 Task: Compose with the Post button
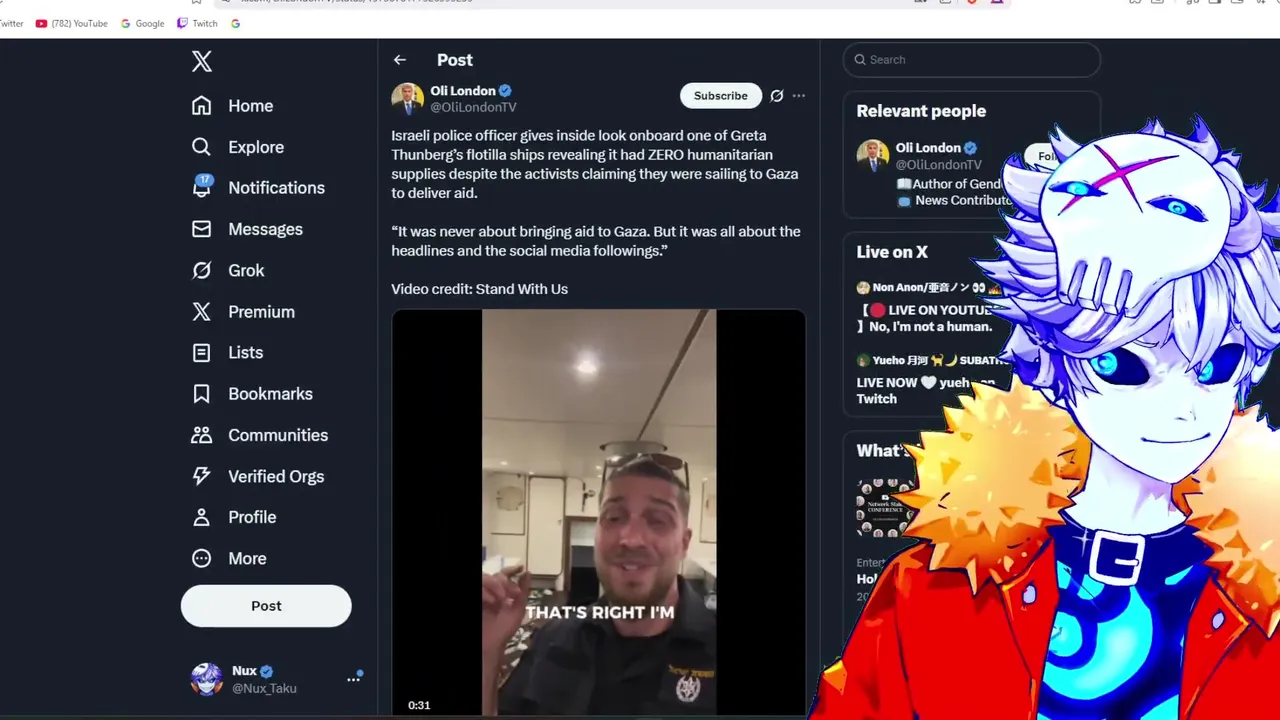[x=266, y=606]
